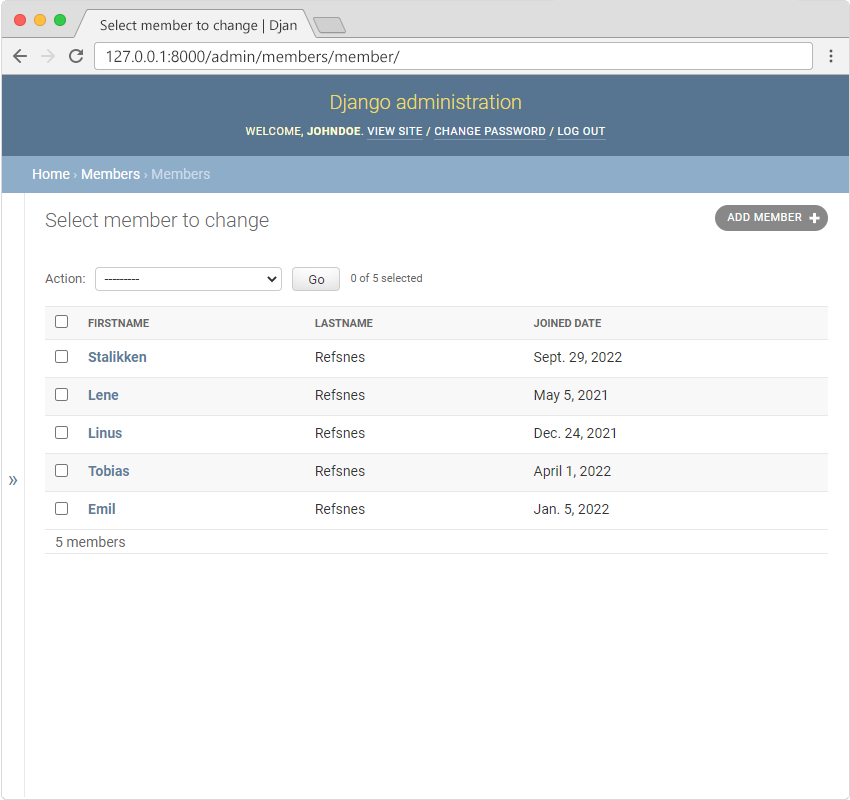Click the Go button
Screen dimensions: 850x800
[x=315, y=278]
